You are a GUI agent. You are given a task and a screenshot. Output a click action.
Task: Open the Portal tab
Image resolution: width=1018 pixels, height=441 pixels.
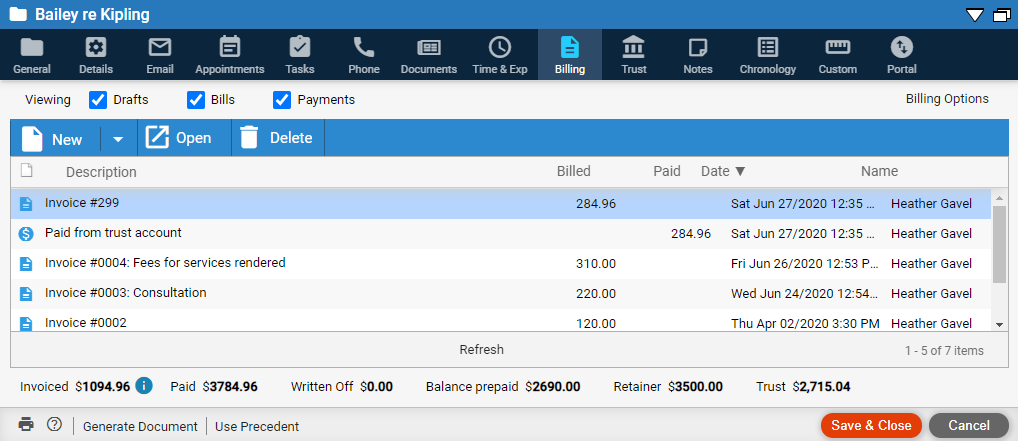[902, 55]
